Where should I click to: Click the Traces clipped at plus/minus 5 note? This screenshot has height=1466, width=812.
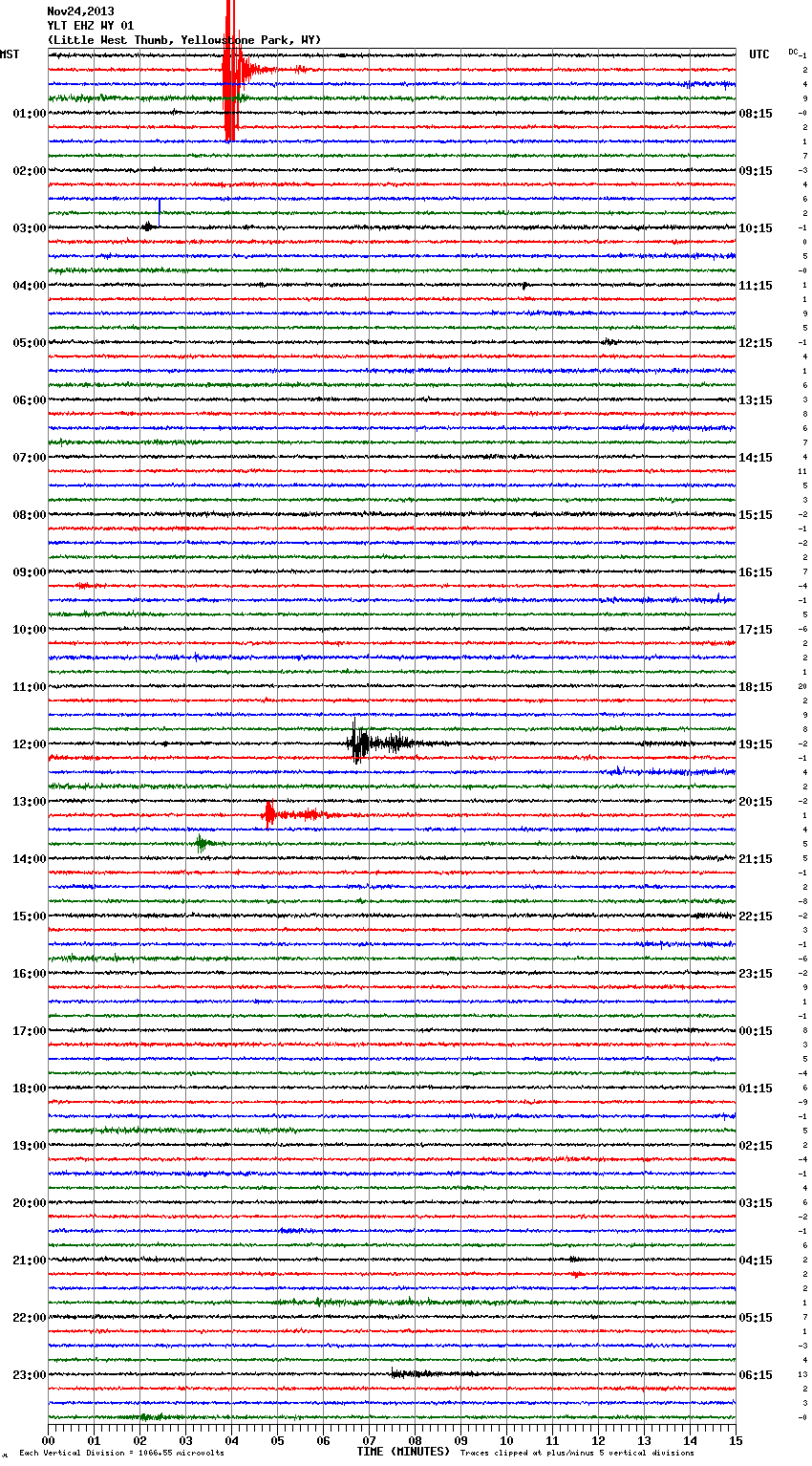577,1453
